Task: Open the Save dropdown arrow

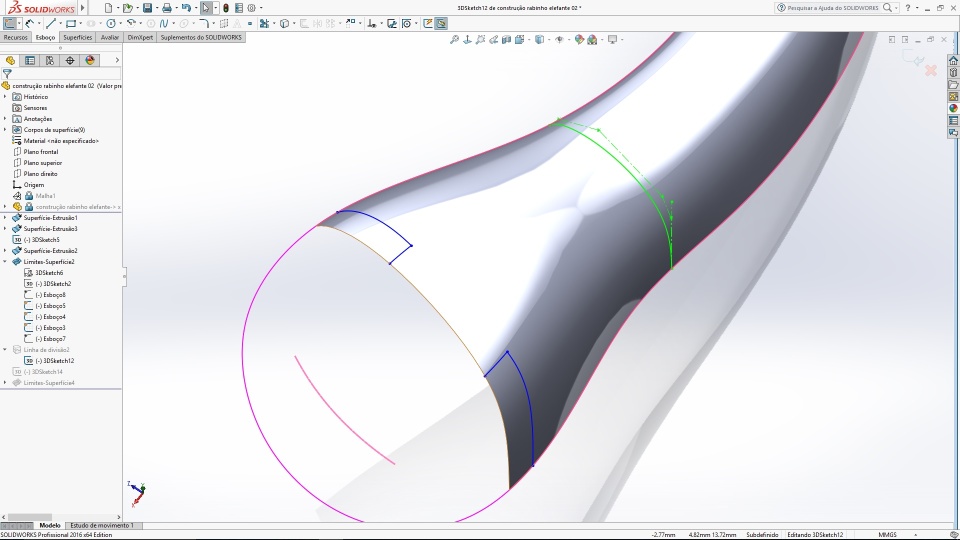Action: click(156, 8)
